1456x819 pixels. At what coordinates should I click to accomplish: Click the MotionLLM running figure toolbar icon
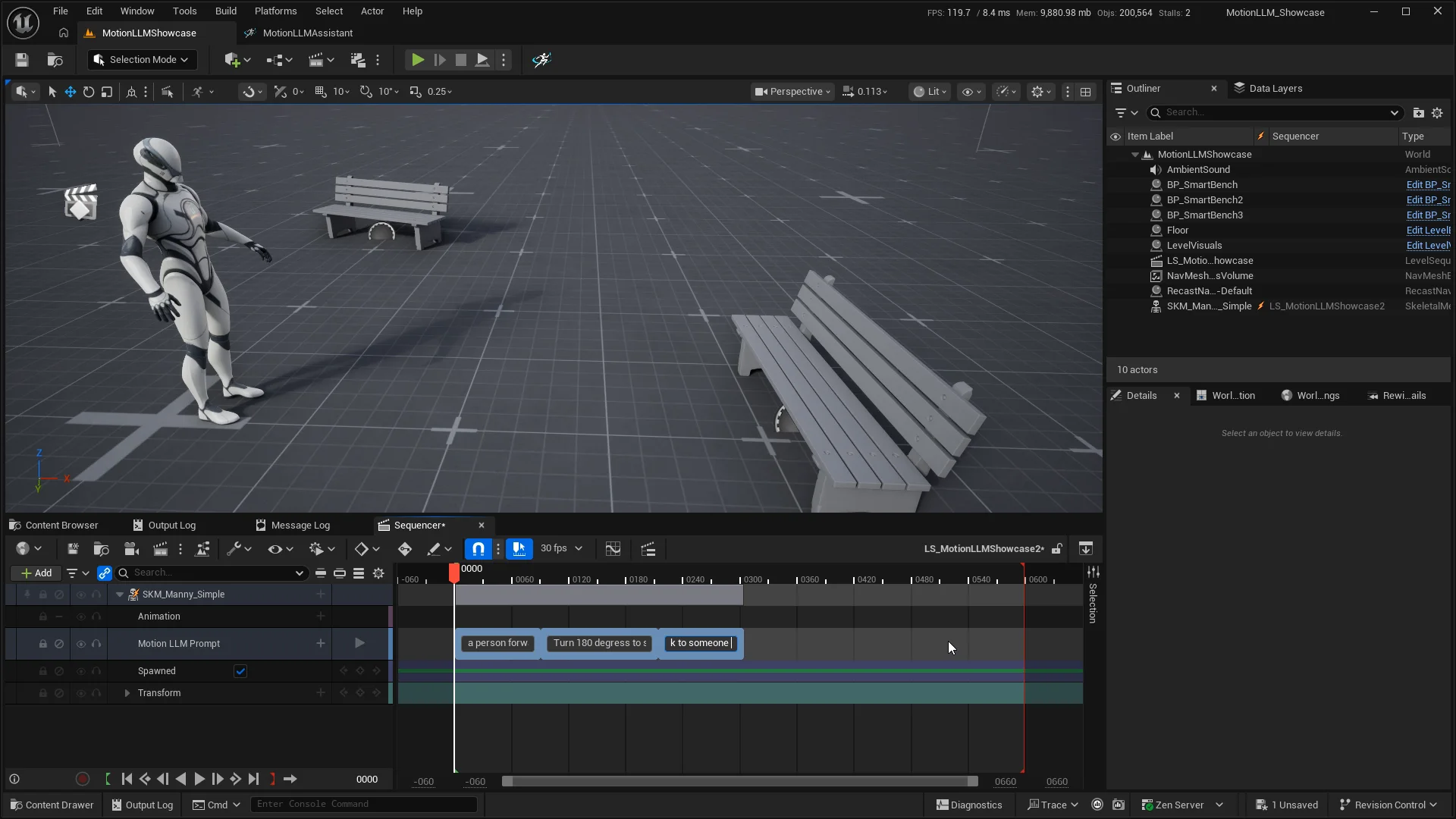point(541,60)
